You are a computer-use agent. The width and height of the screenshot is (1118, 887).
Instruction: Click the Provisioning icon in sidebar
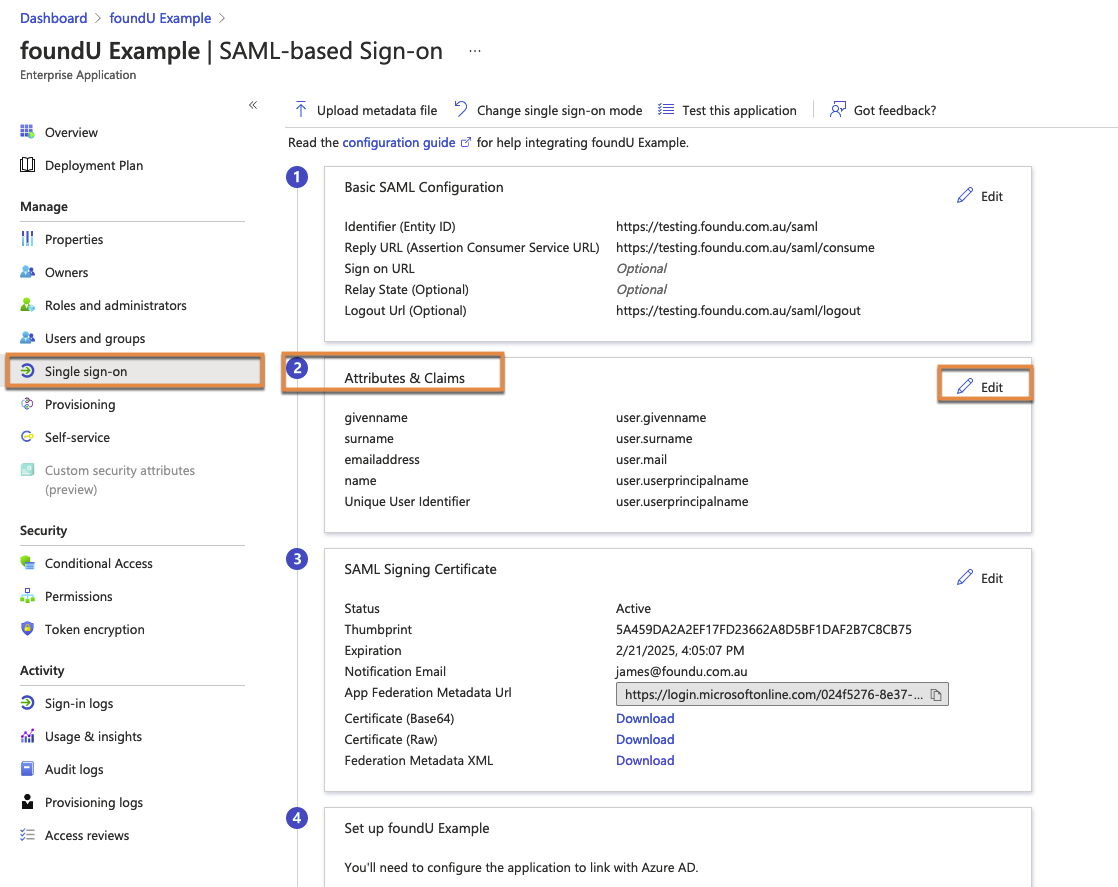coord(27,404)
